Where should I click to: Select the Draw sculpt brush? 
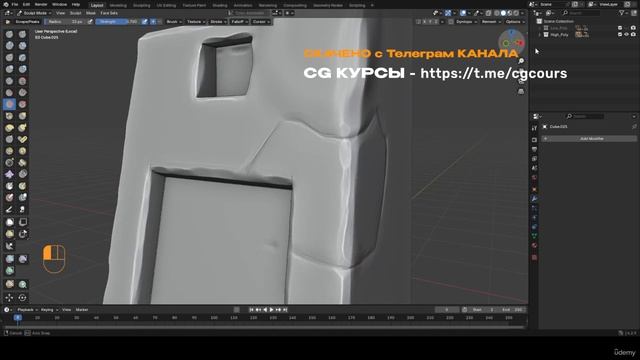(9, 34)
